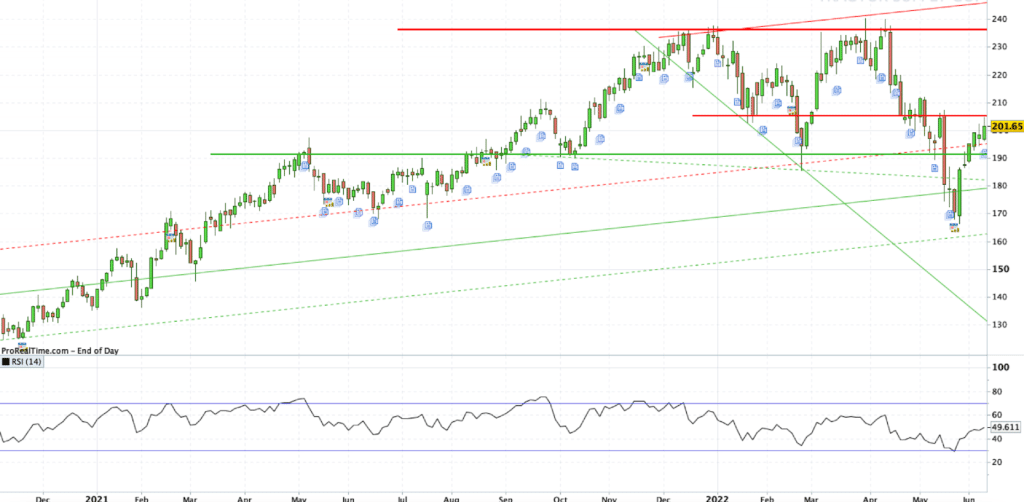The height and width of the screenshot is (502, 1024).
Task: Click the news icon beneath the long-wick June 2021 candle
Action: (427, 225)
